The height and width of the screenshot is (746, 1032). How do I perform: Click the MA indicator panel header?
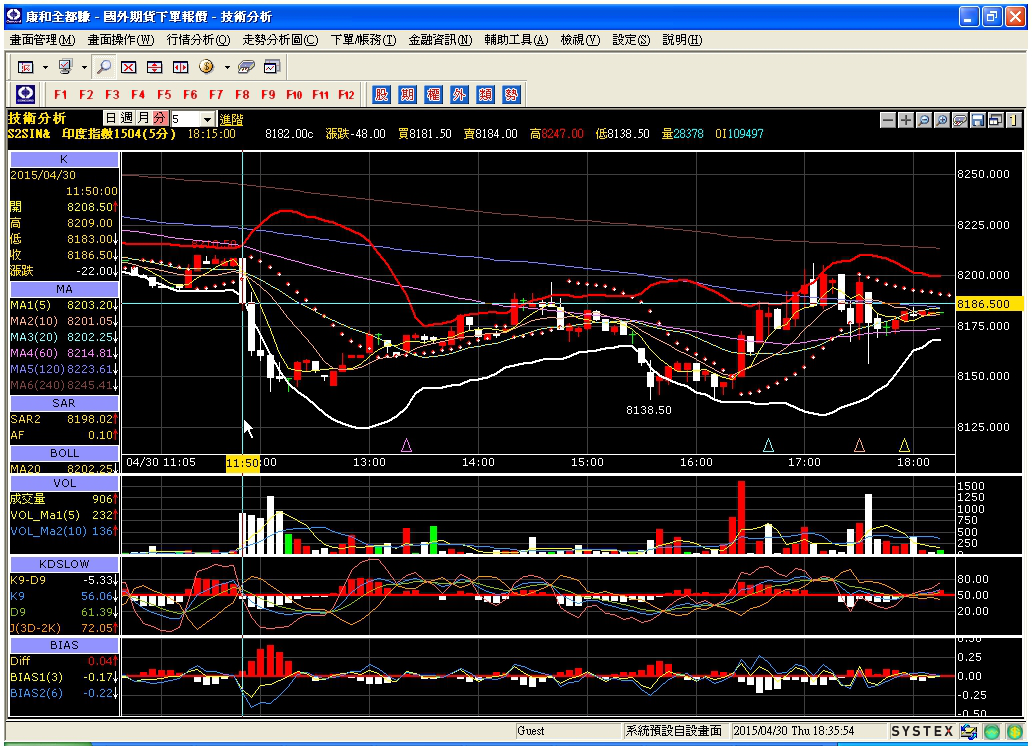(64, 289)
